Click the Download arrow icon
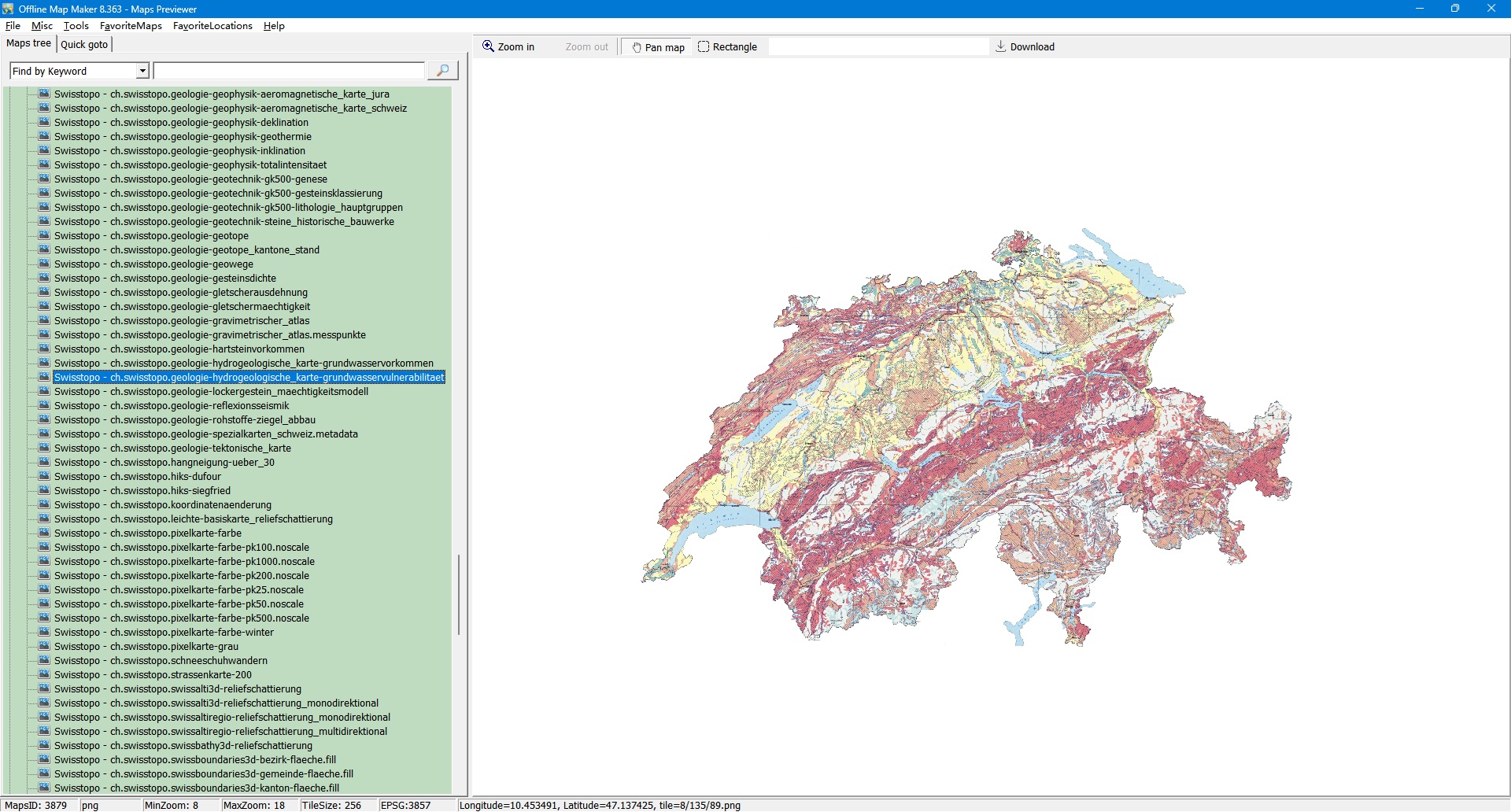 click(x=1001, y=46)
